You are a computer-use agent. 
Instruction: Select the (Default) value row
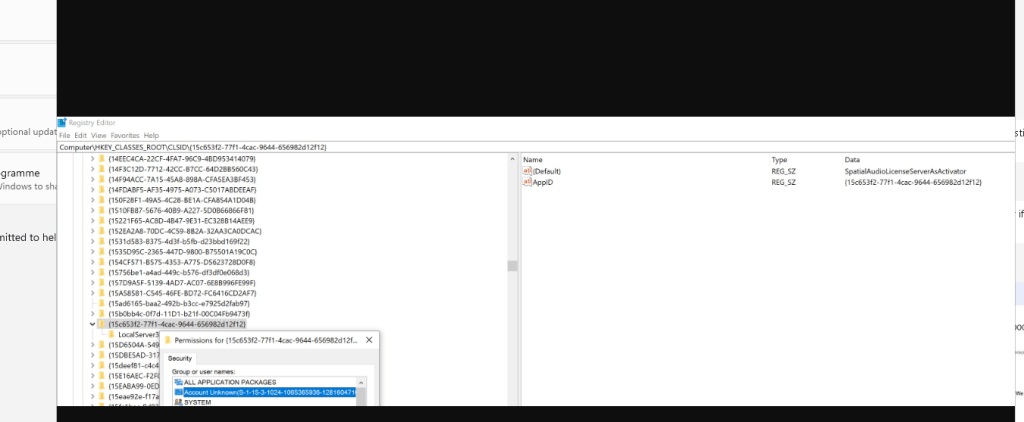click(x=767, y=171)
